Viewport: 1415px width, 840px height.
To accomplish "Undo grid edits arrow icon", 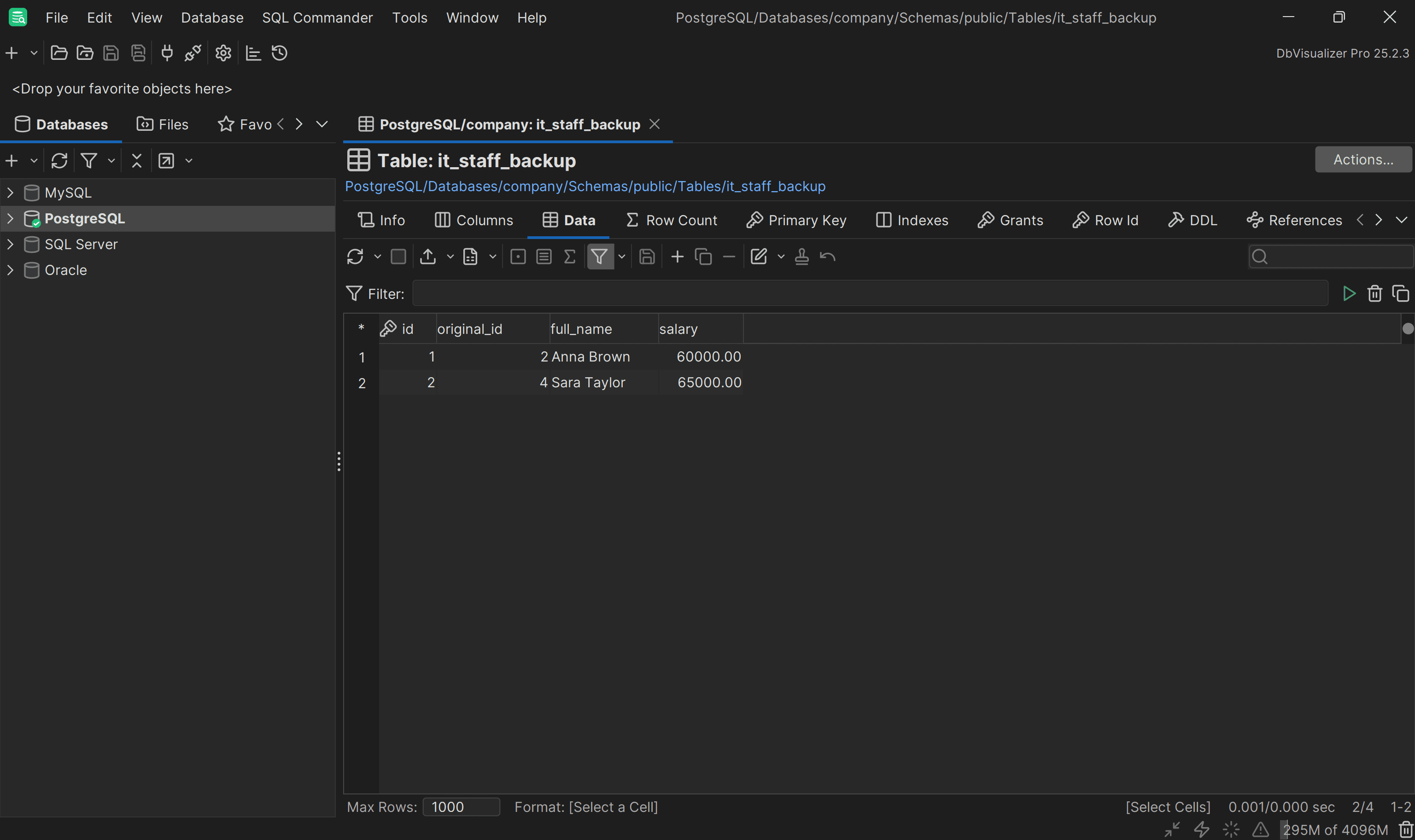I will 828,257.
